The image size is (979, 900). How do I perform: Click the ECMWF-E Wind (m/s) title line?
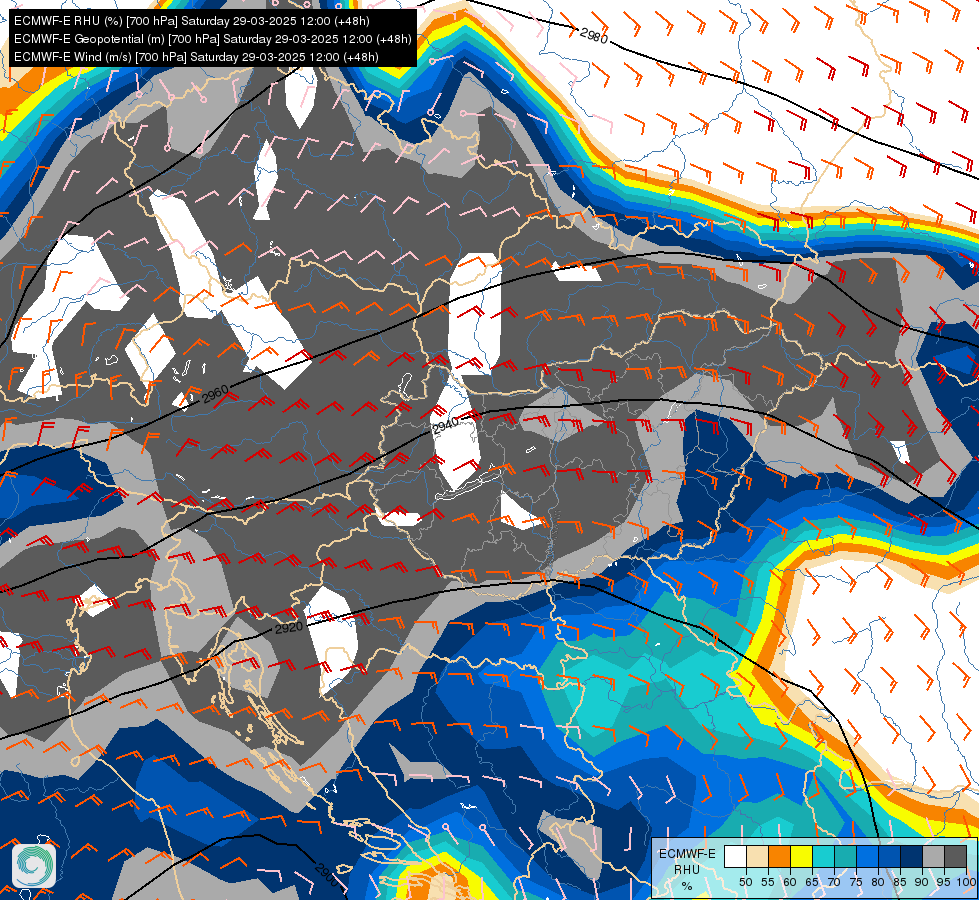196,57
